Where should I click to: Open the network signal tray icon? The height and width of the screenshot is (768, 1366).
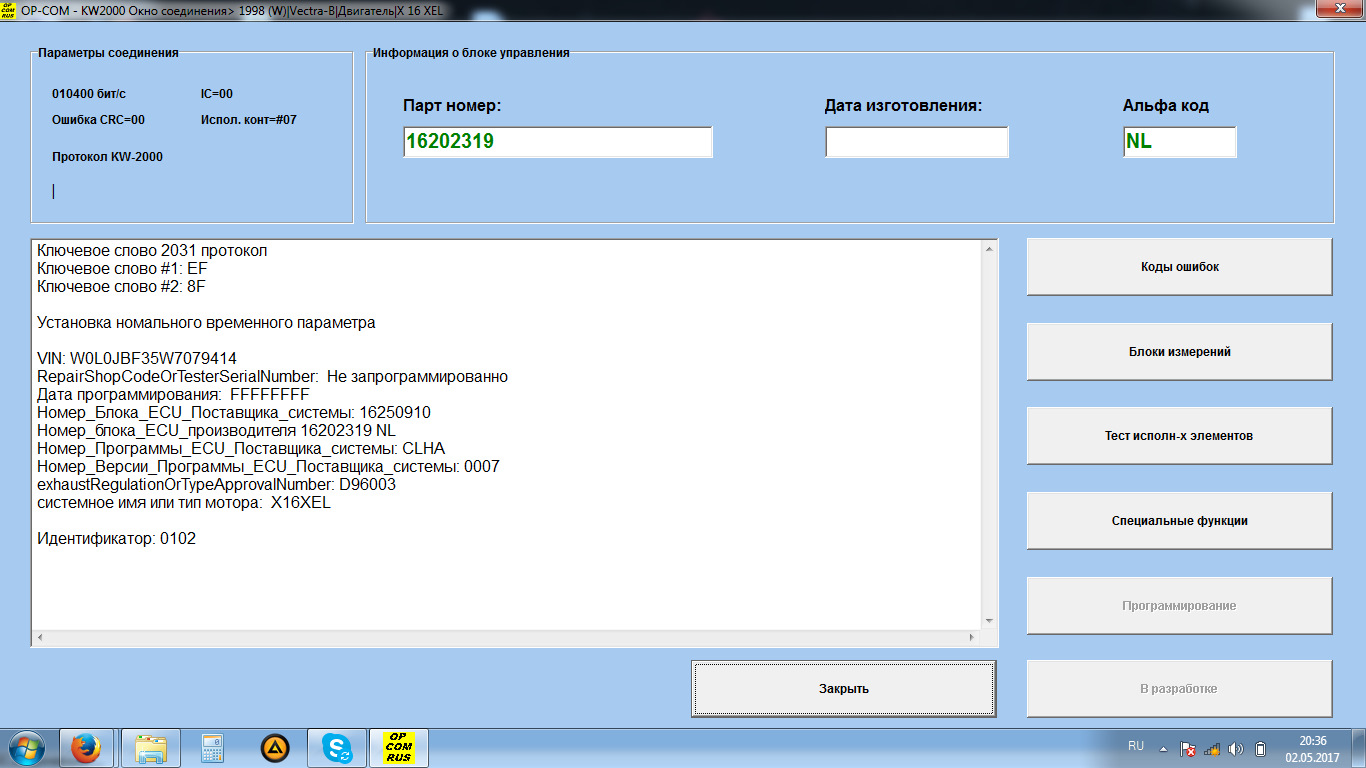1212,748
